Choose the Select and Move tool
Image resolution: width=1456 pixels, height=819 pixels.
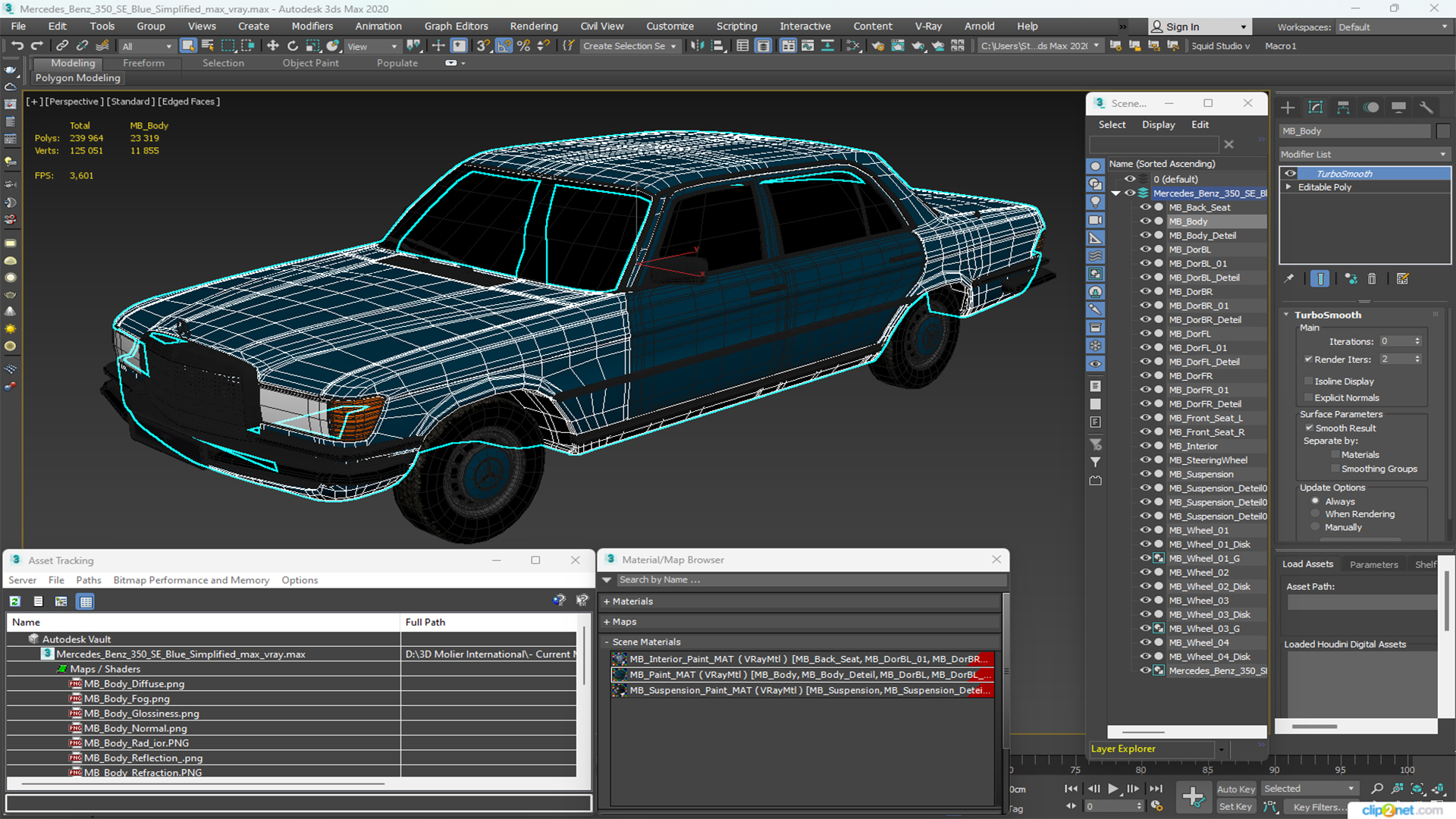tap(273, 46)
